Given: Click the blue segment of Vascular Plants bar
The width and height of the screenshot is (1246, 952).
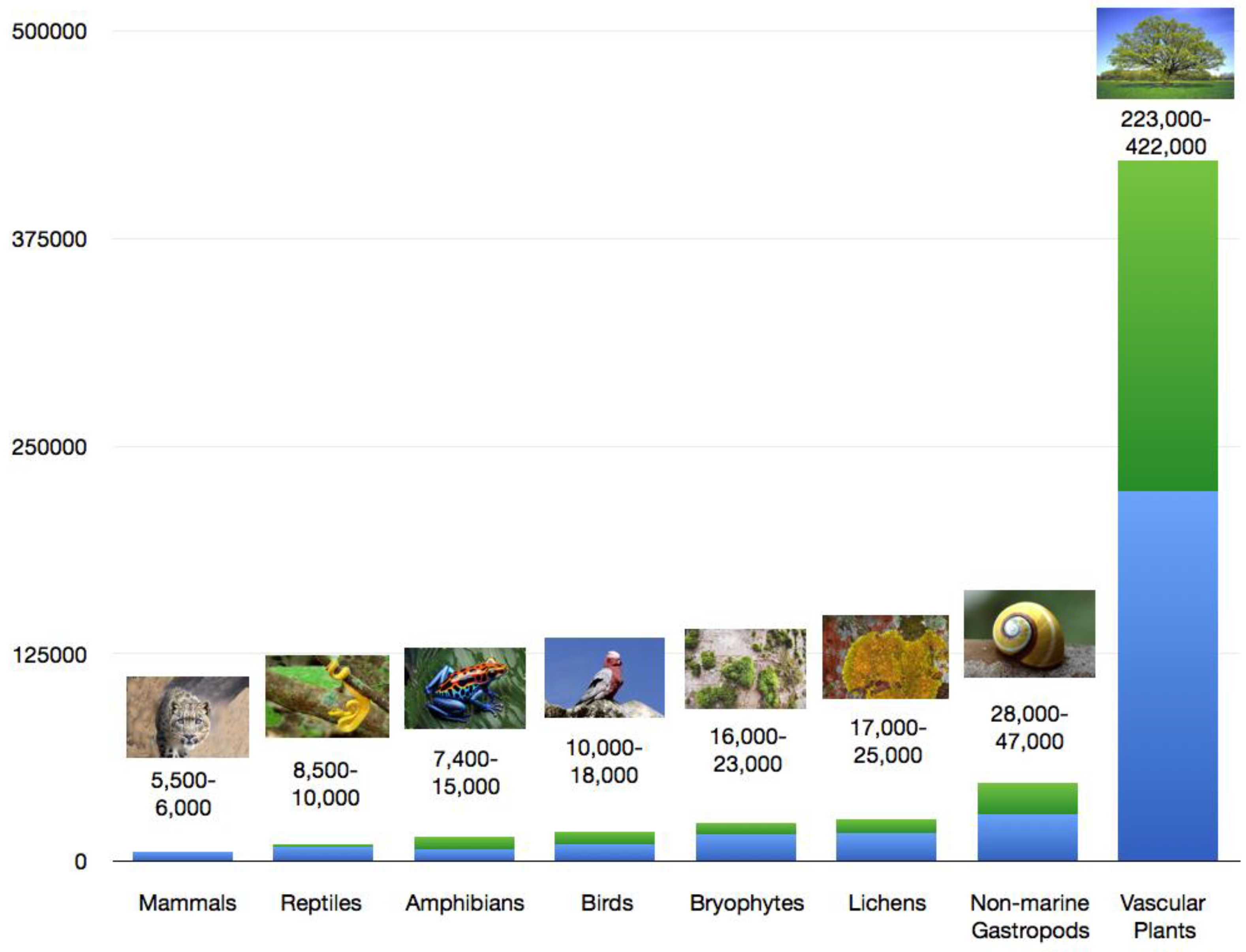Looking at the screenshot, I should pyautogui.click(x=1167, y=674).
